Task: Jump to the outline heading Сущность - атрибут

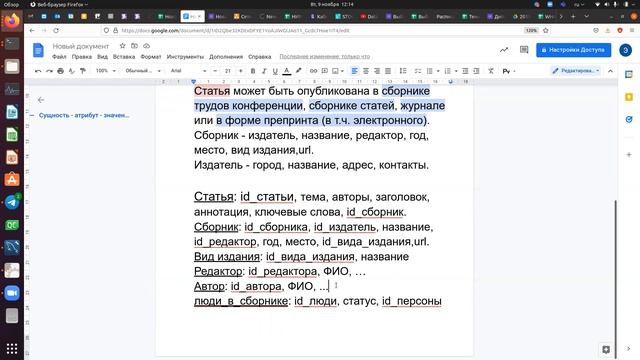Action: (x=84, y=116)
